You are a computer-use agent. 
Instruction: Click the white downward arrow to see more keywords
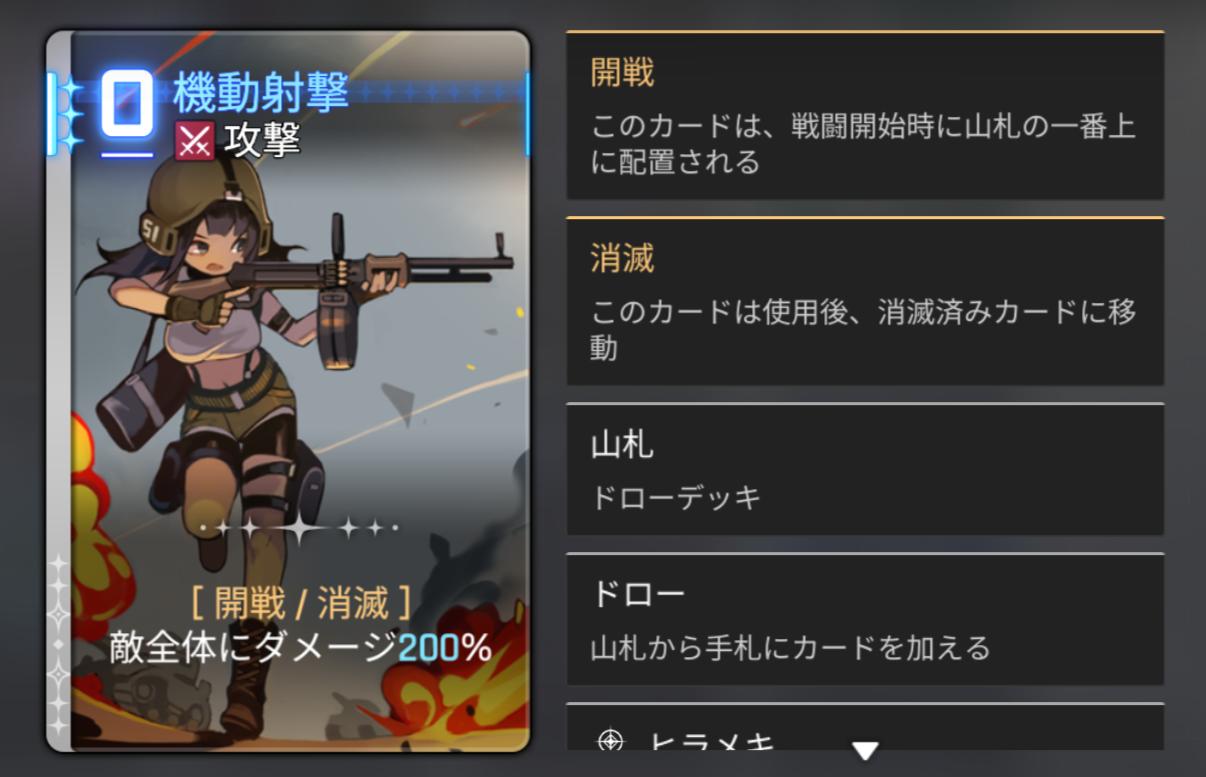865,750
